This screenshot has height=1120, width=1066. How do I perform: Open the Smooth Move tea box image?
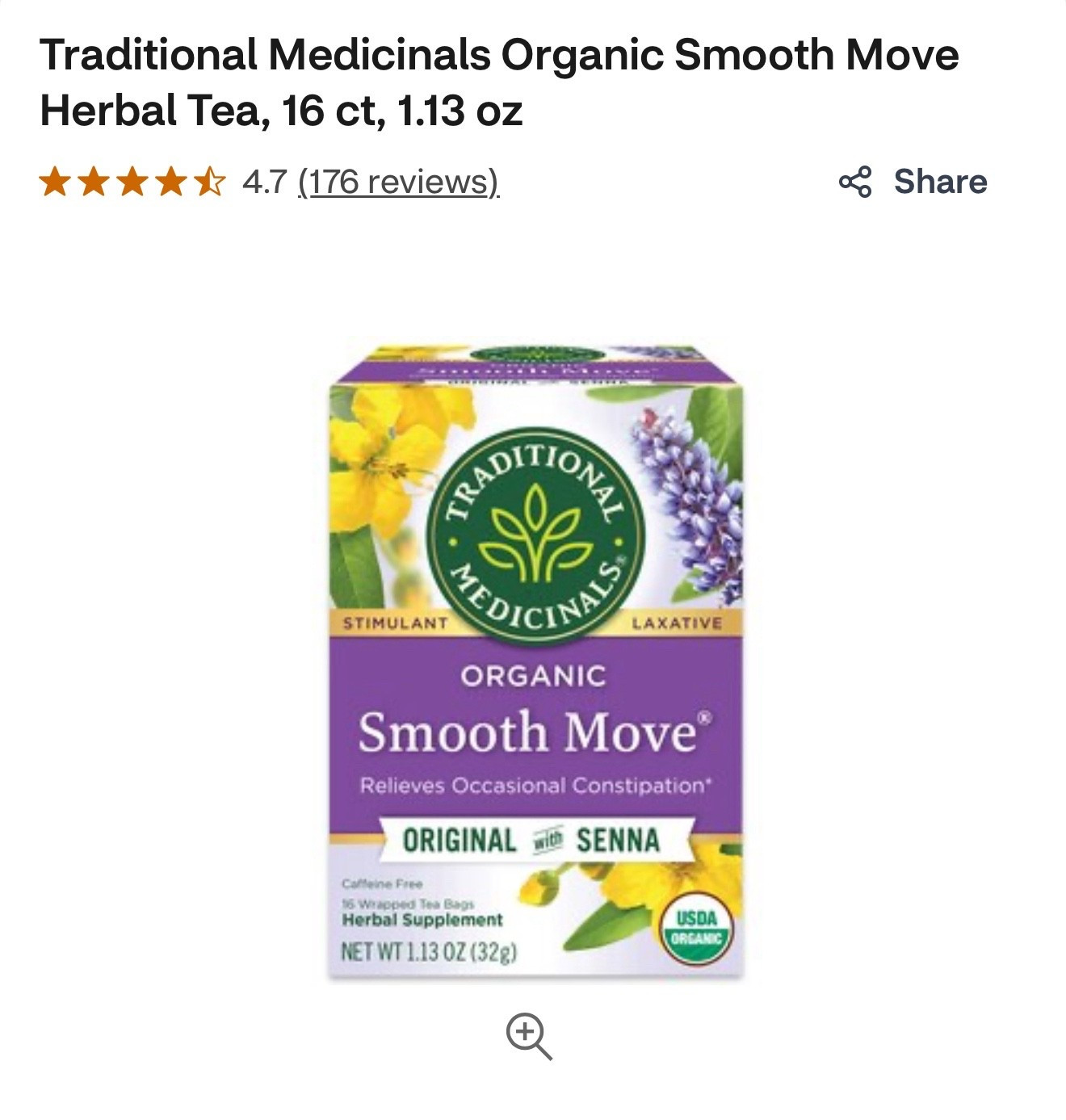pos(535,662)
